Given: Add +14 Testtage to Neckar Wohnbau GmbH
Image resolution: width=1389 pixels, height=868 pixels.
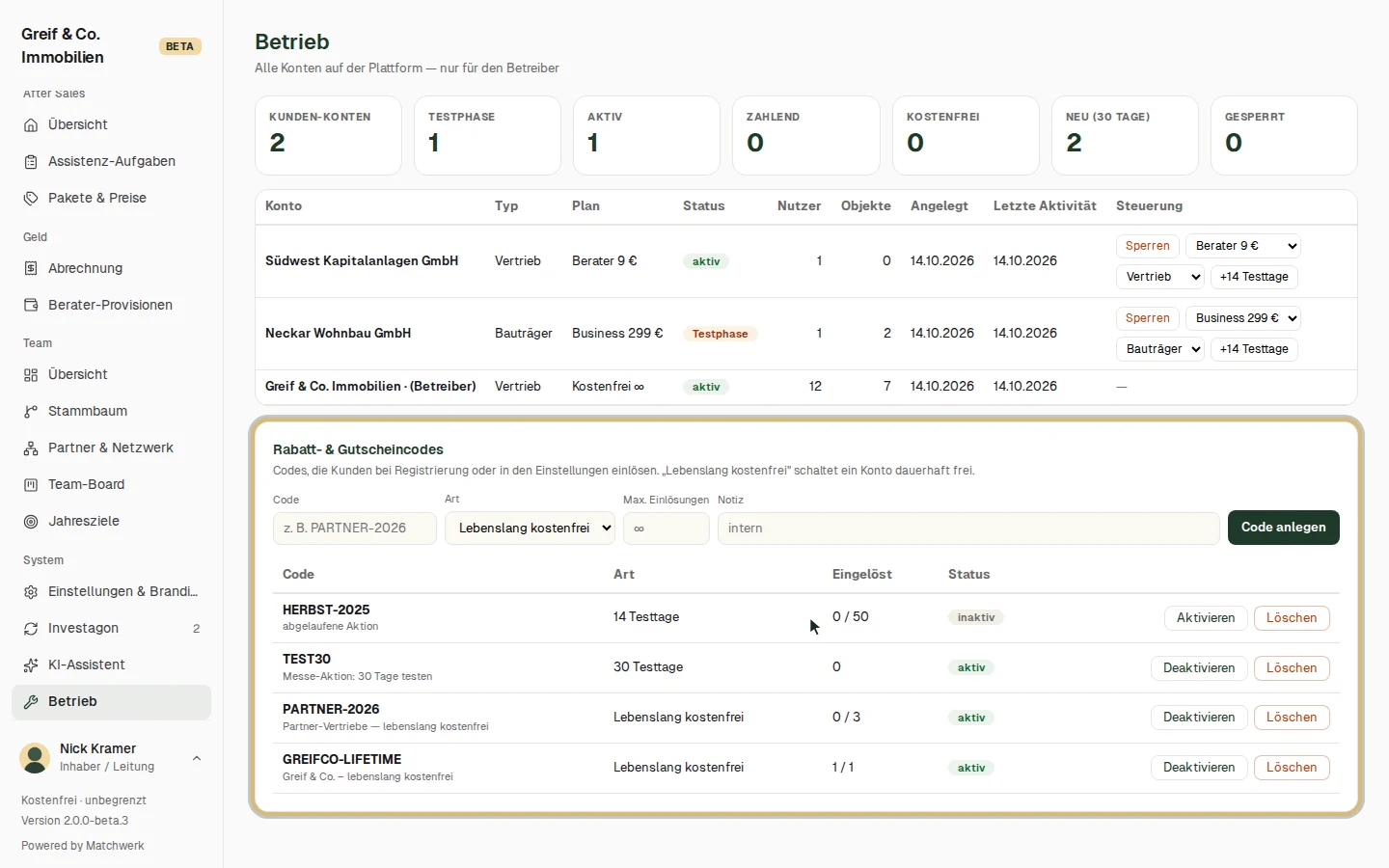Looking at the screenshot, I should [x=1254, y=349].
